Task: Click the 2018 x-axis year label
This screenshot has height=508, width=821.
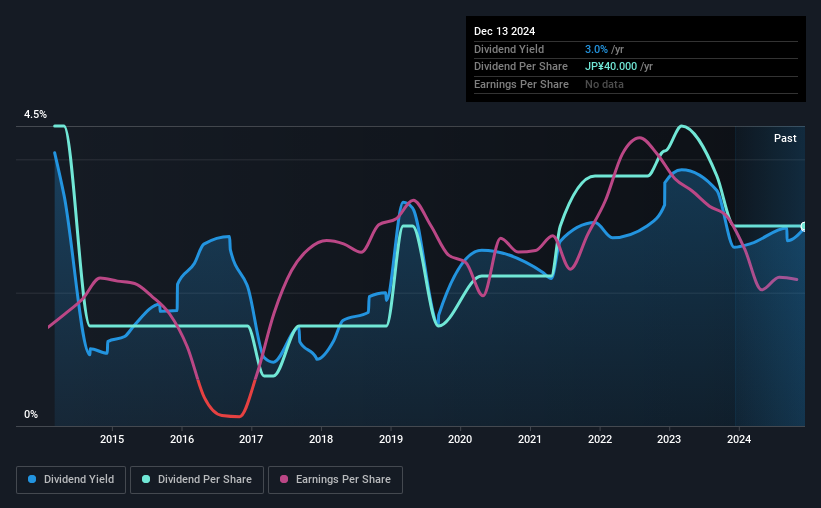Action: coord(321,439)
